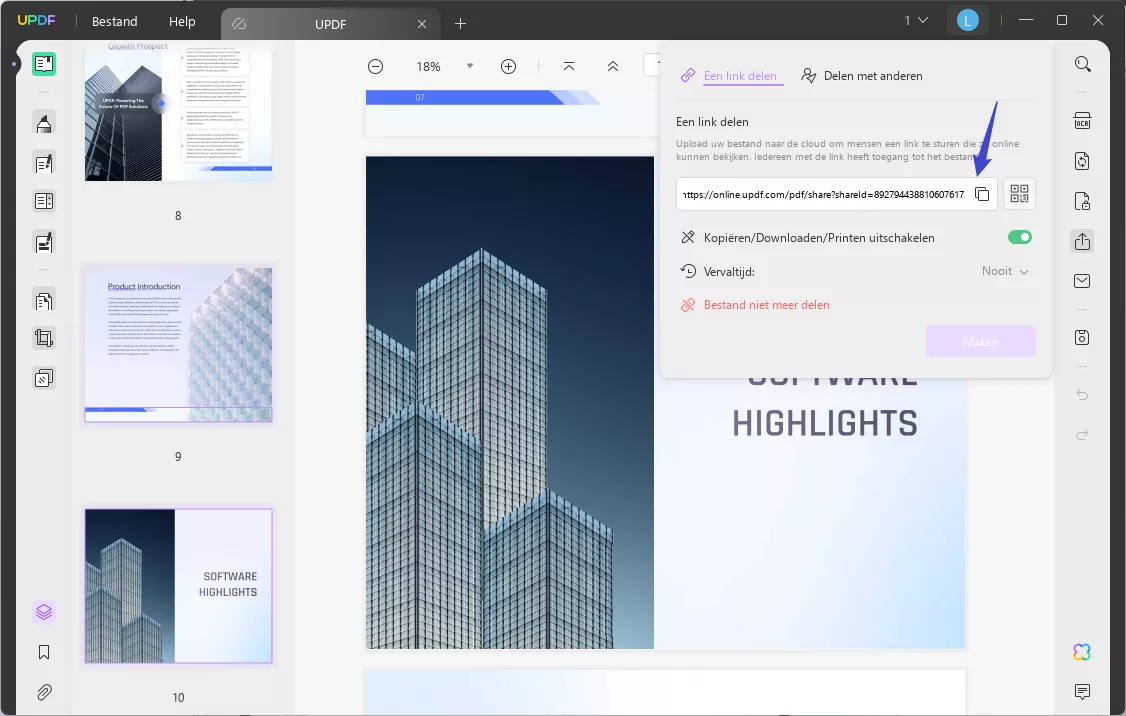Viewport: 1126px width, 716px height.
Task: Open the Vervaltijd expiration dropdown
Action: click(x=1005, y=271)
